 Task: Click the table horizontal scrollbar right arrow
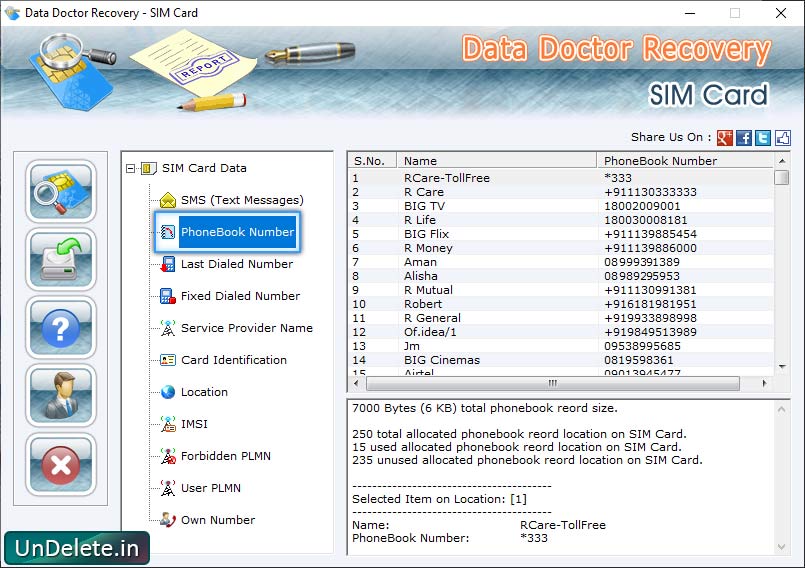[764, 383]
